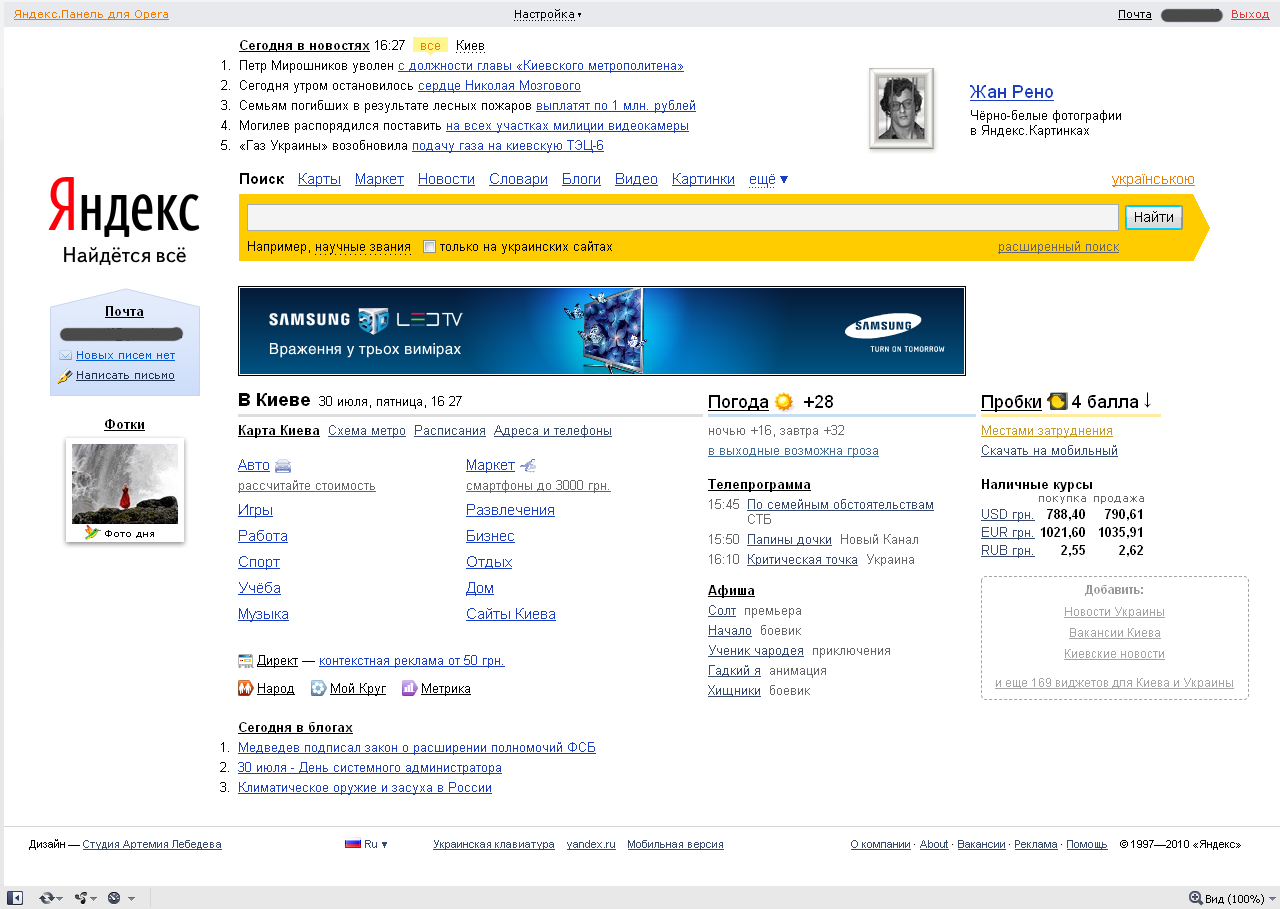Click the Opera Unite icon in status bar
The width and height of the screenshot is (1280, 909).
tap(81, 898)
